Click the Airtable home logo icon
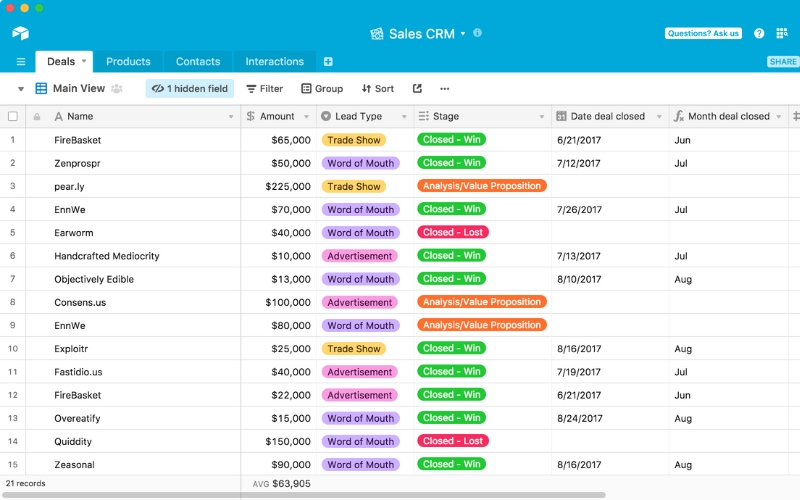Image resolution: width=800 pixels, height=500 pixels. point(20,33)
